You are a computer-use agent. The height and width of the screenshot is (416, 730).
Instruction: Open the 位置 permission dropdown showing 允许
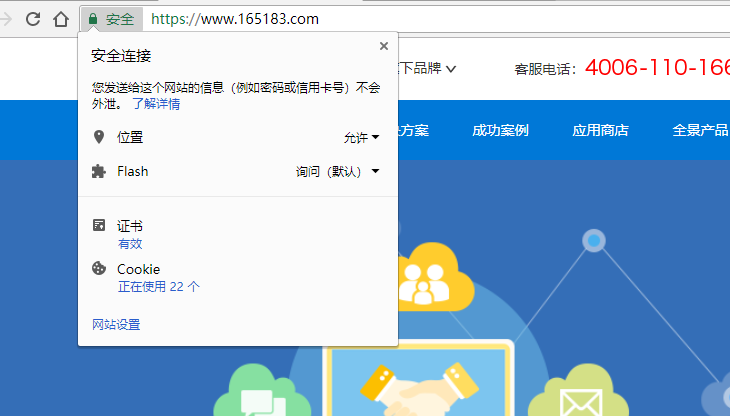coord(361,138)
